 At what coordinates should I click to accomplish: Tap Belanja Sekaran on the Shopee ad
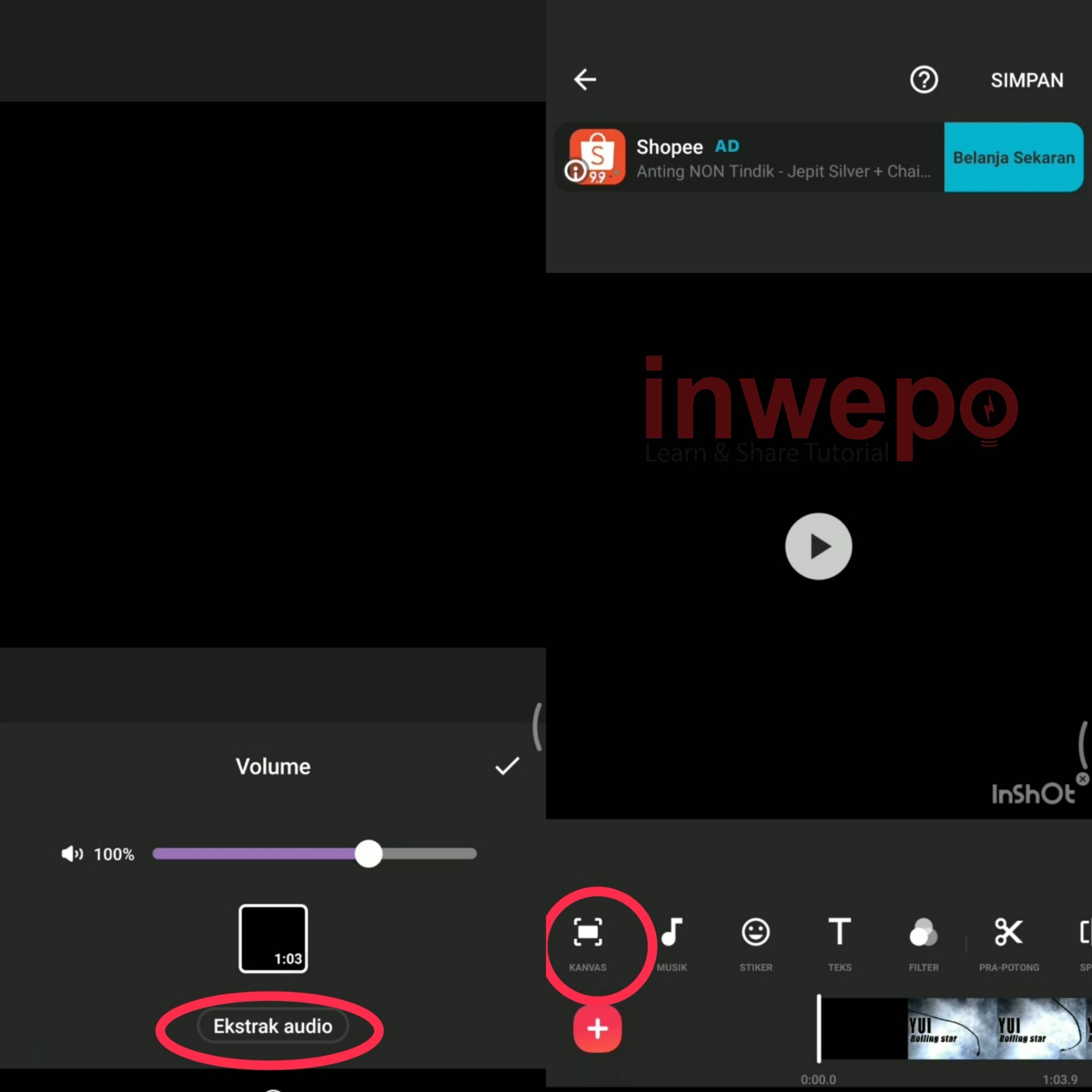coord(1013,157)
